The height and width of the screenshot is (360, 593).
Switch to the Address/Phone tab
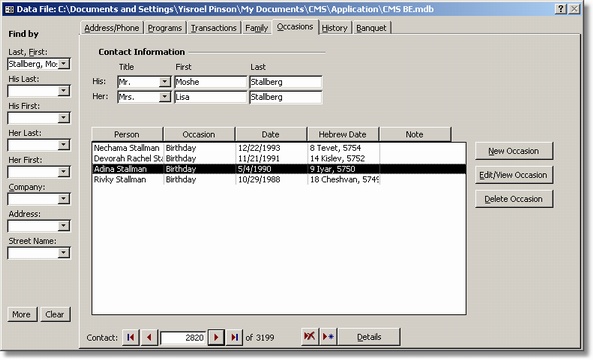112,28
